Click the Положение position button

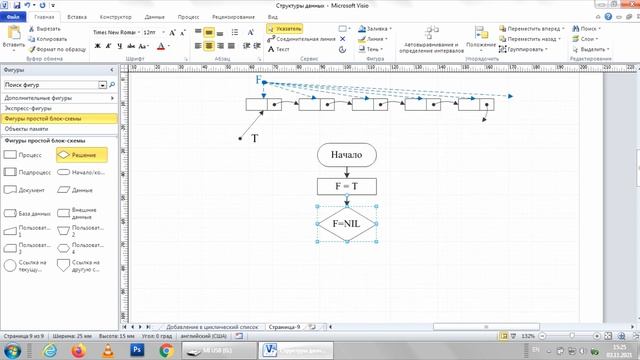(x=481, y=38)
